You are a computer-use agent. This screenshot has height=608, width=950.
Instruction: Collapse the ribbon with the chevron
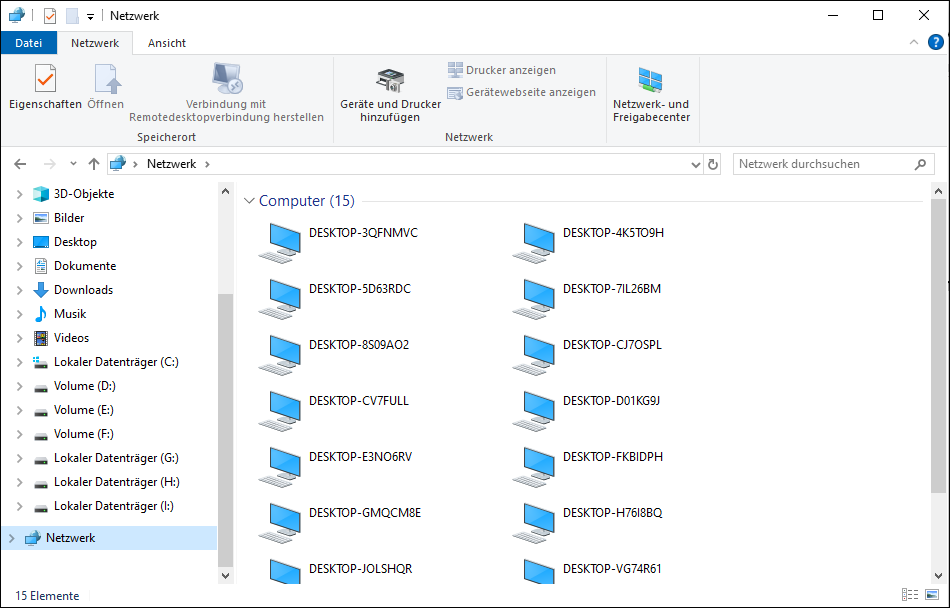point(914,42)
